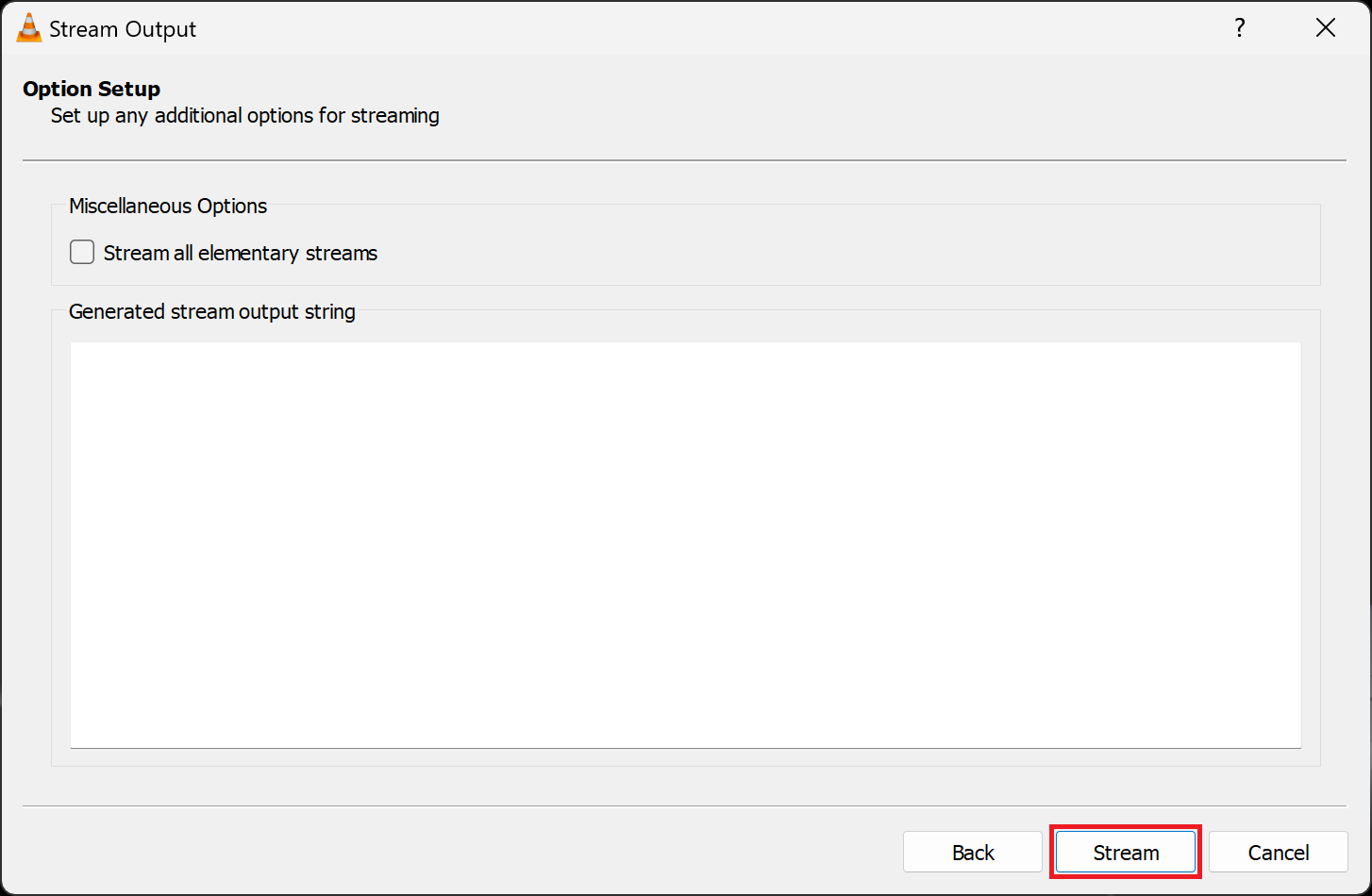Click the "Stream Output" window title text
Screen dimensions: 1372x896
[123, 29]
